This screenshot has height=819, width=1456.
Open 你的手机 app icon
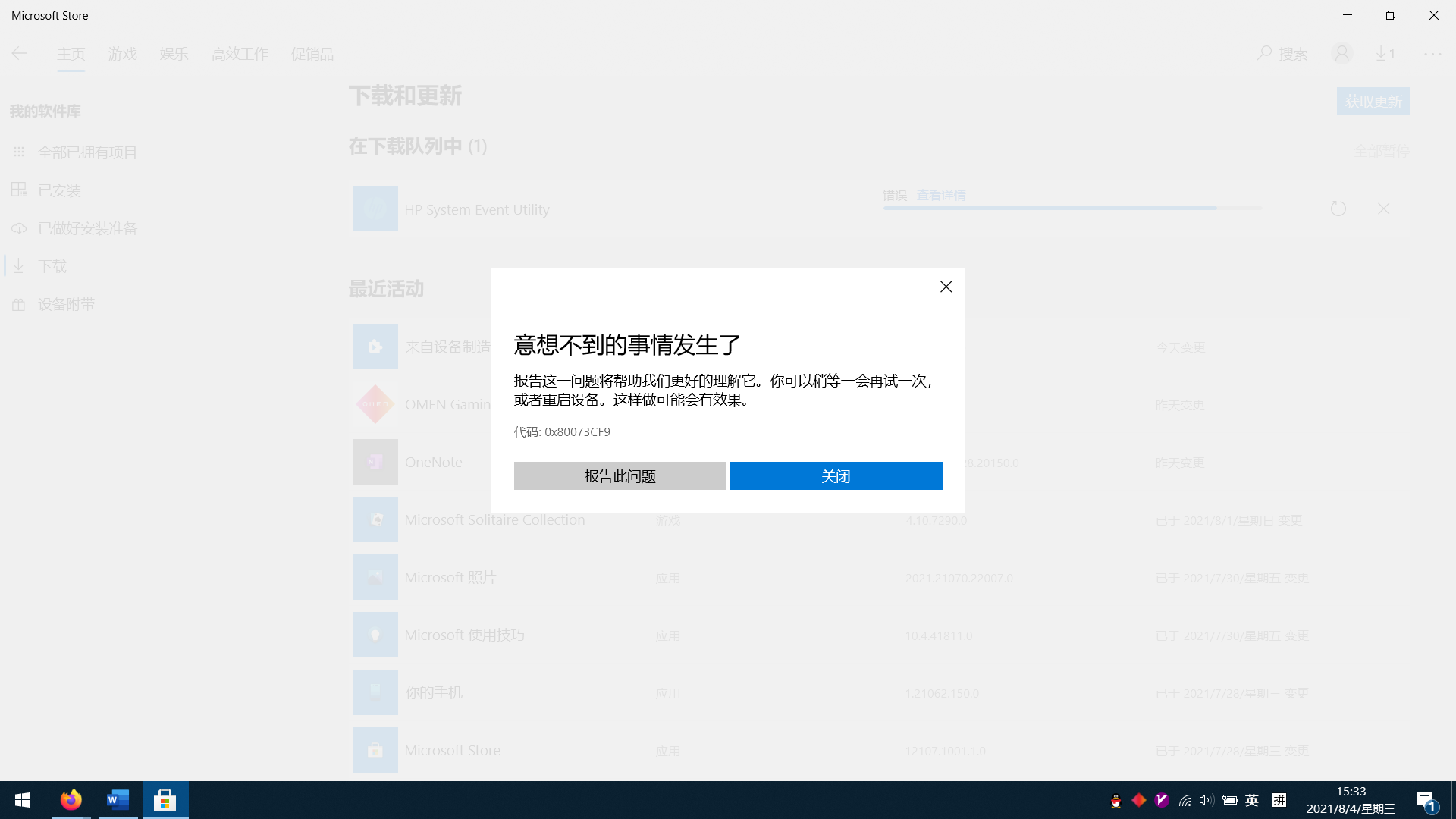pyautogui.click(x=375, y=692)
